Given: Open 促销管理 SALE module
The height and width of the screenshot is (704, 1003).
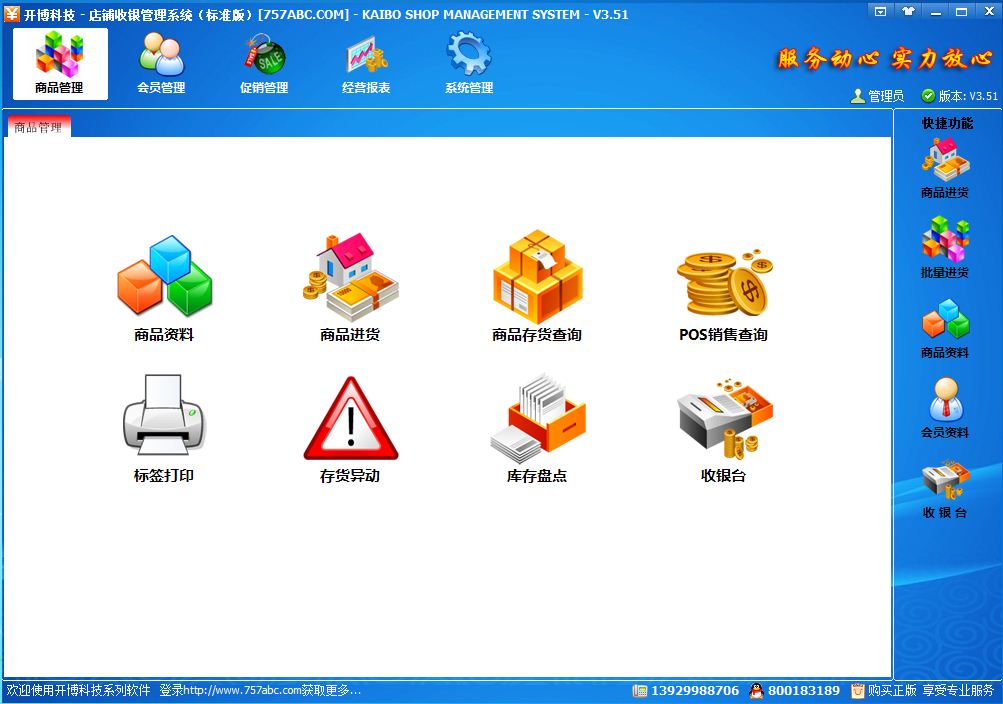Looking at the screenshot, I should [264, 64].
